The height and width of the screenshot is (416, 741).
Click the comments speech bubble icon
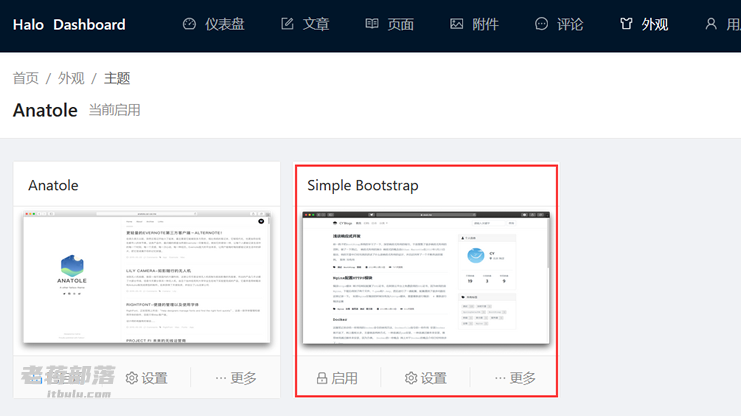click(542, 24)
